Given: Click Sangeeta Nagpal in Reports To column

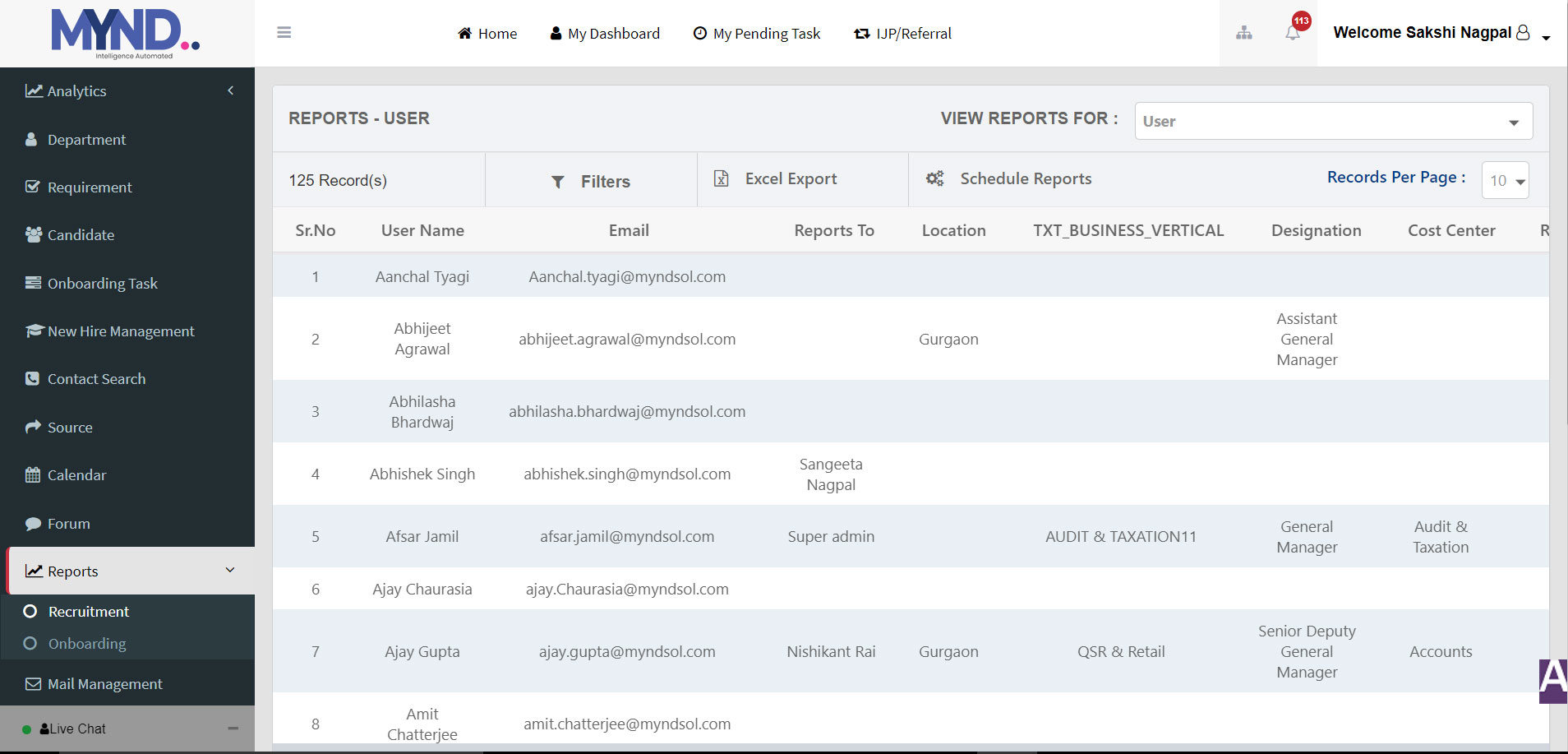Looking at the screenshot, I should [x=831, y=474].
